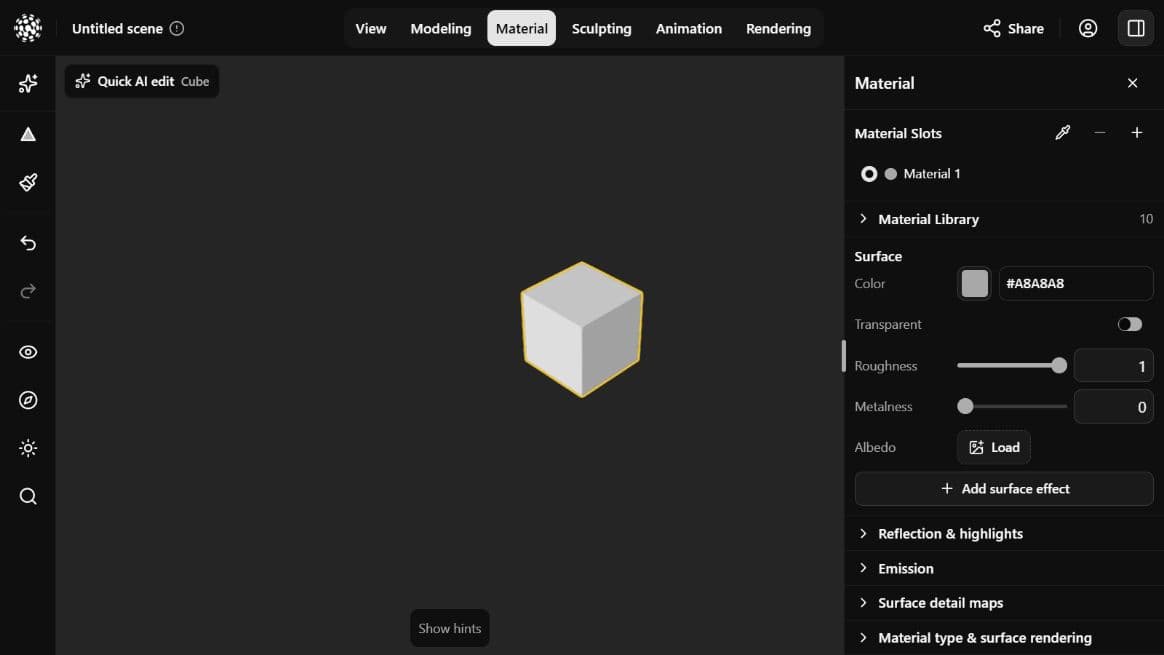Click the Roughness value field
The width and height of the screenshot is (1164, 655).
click(x=1113, y=365)
